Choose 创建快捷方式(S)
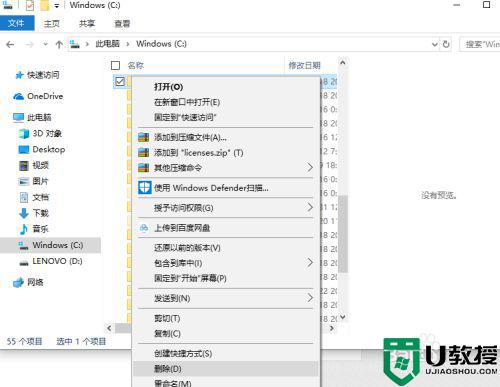This screenshot has width=500, height=387. coord(225,354)
